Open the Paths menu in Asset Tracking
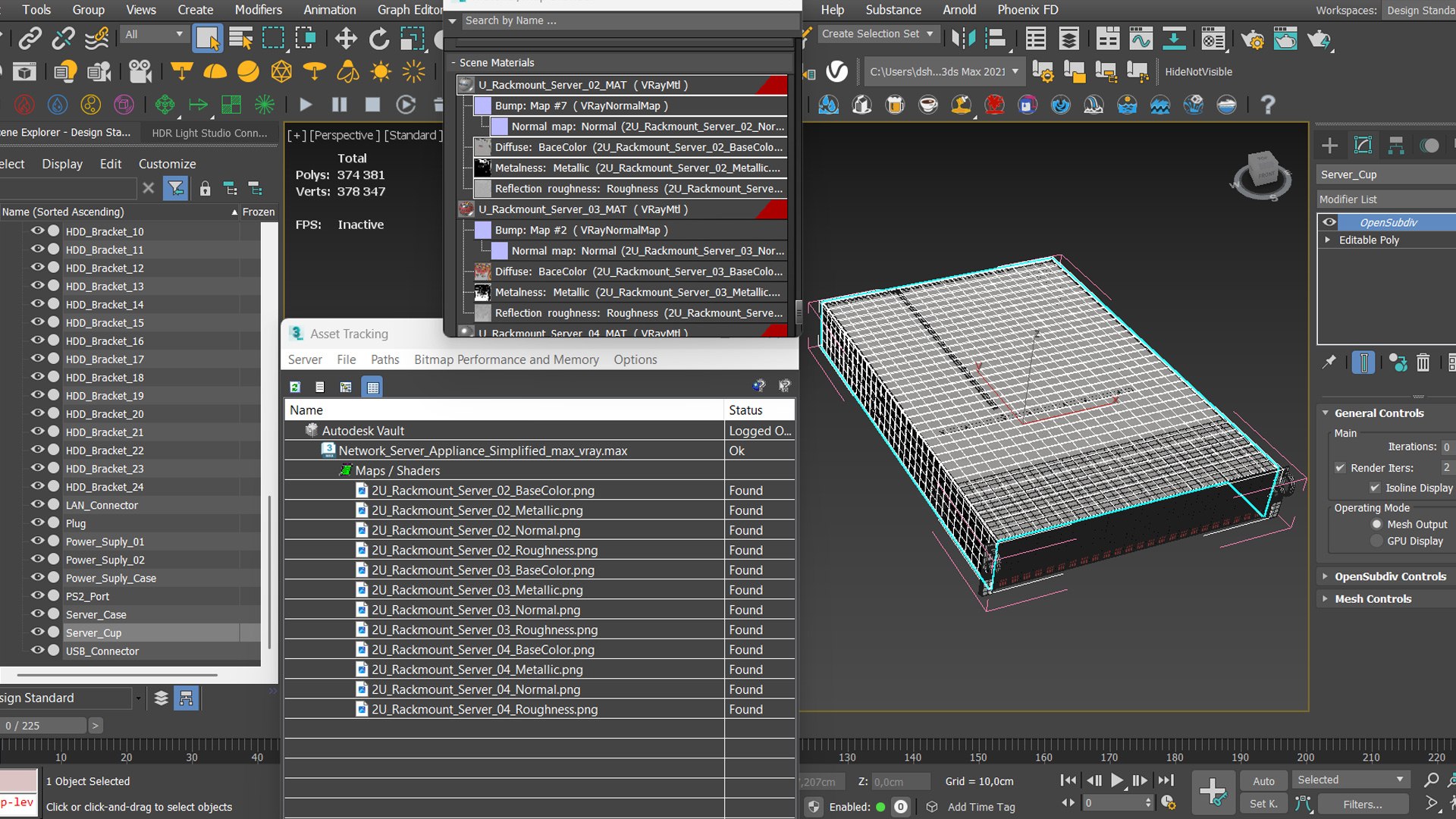Image resolution: width=1456 pixels, height=819 pixels. pos(384,359)
